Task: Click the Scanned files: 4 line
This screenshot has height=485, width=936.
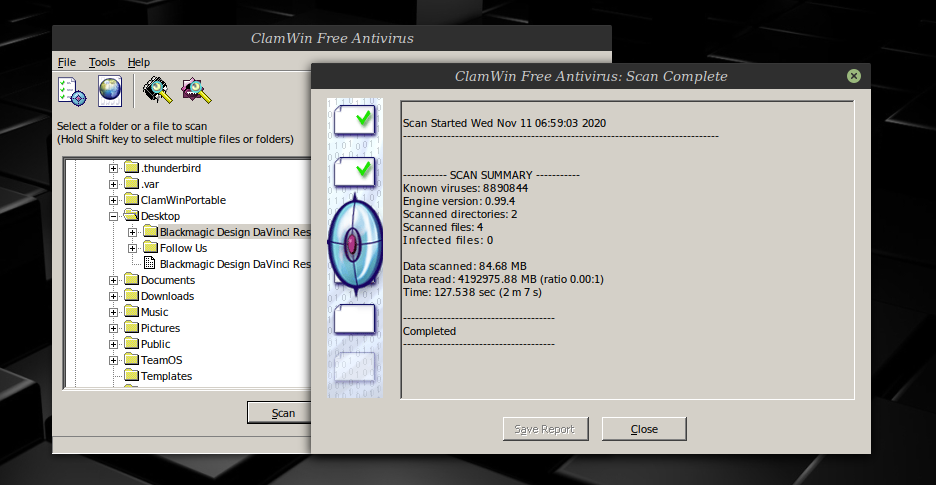Action: pyautogui.click(x=443, y=228)
